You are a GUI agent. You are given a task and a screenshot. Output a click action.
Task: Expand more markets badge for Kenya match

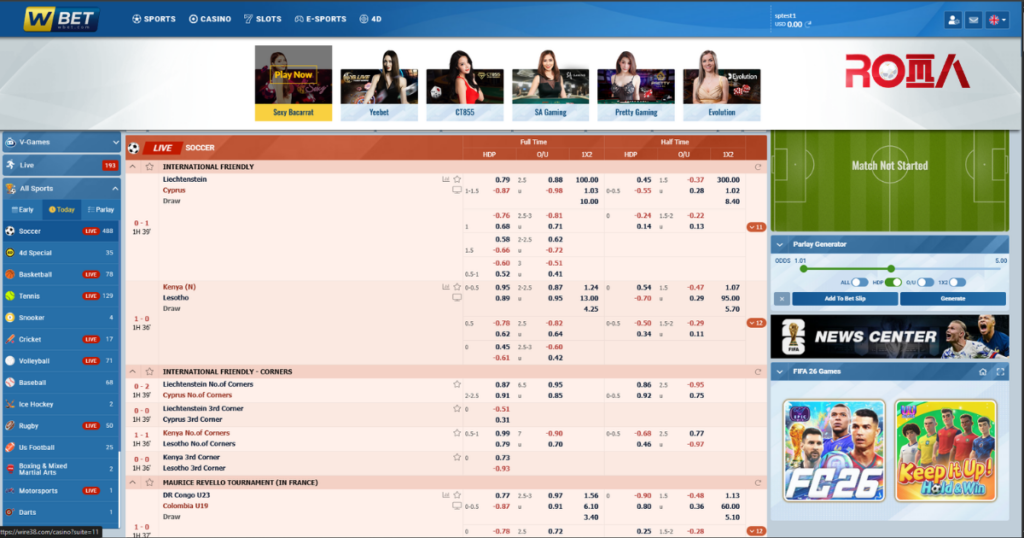pyautogui.click(x=756, y=323)
